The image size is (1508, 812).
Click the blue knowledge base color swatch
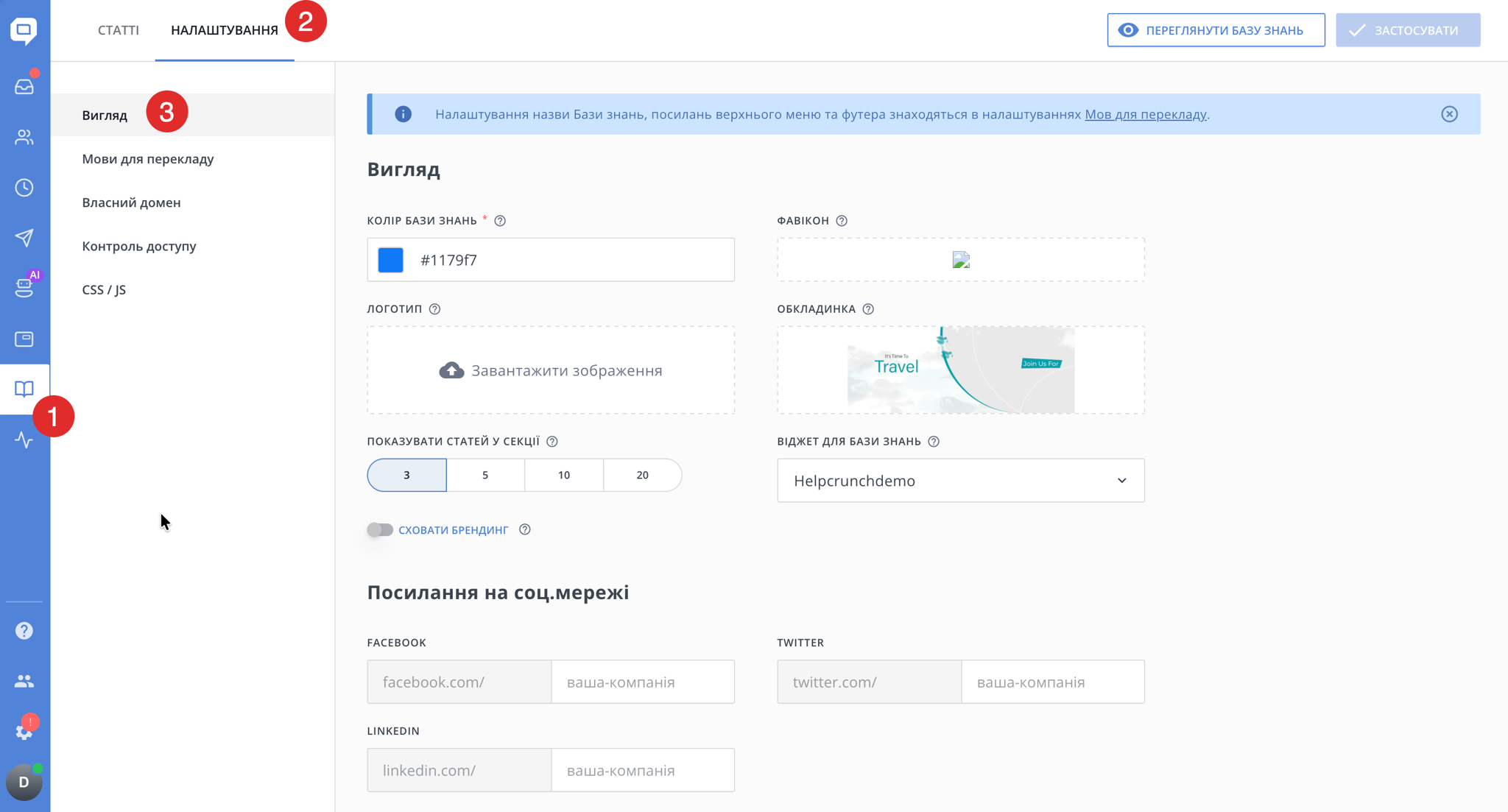(x=391, y=260)
